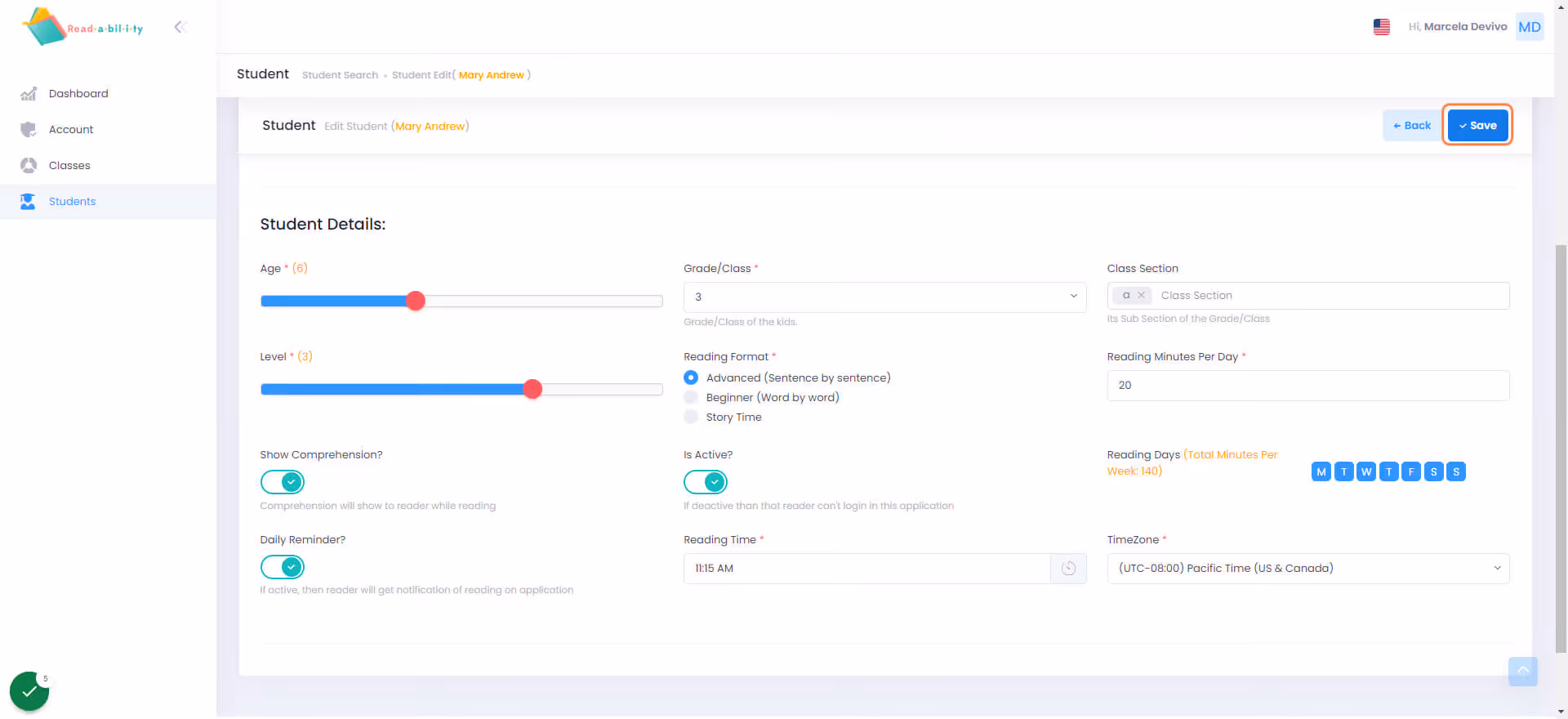Open the MD user avatar menu
The image size is (1568, 719).
pyautogui.click(x=1530, y=27)
